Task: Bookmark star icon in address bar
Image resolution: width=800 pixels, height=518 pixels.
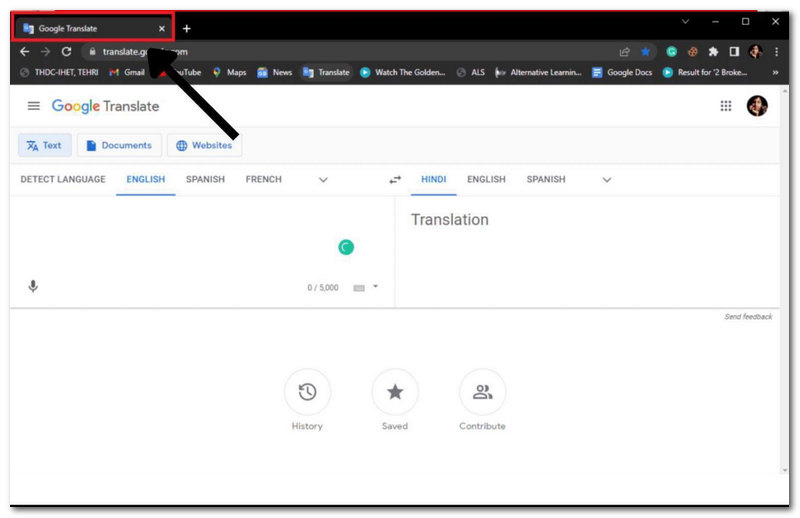Action: click(x=645, y=52)
